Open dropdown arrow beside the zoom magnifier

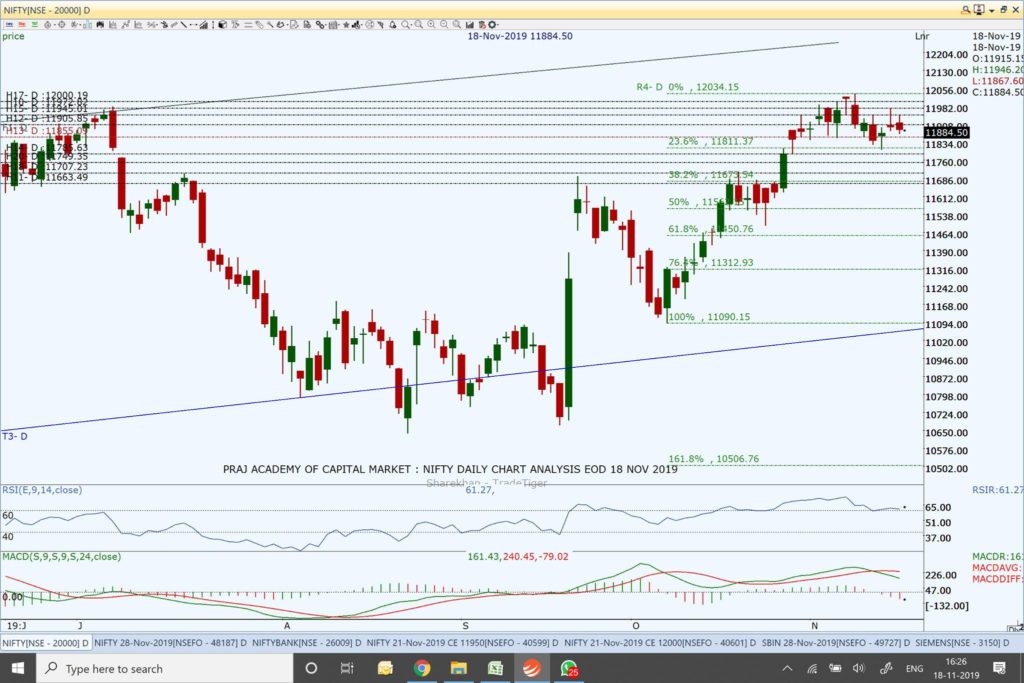412,25
